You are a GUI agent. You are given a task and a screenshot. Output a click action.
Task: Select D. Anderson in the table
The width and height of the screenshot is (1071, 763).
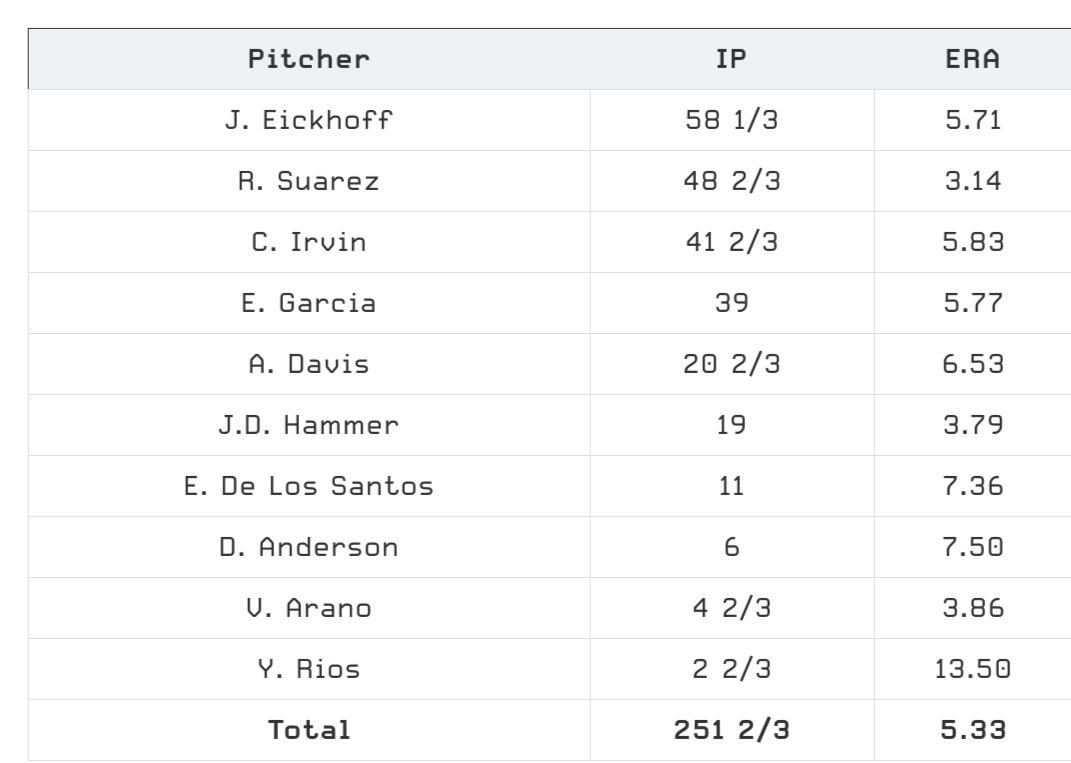pos(309,547)
